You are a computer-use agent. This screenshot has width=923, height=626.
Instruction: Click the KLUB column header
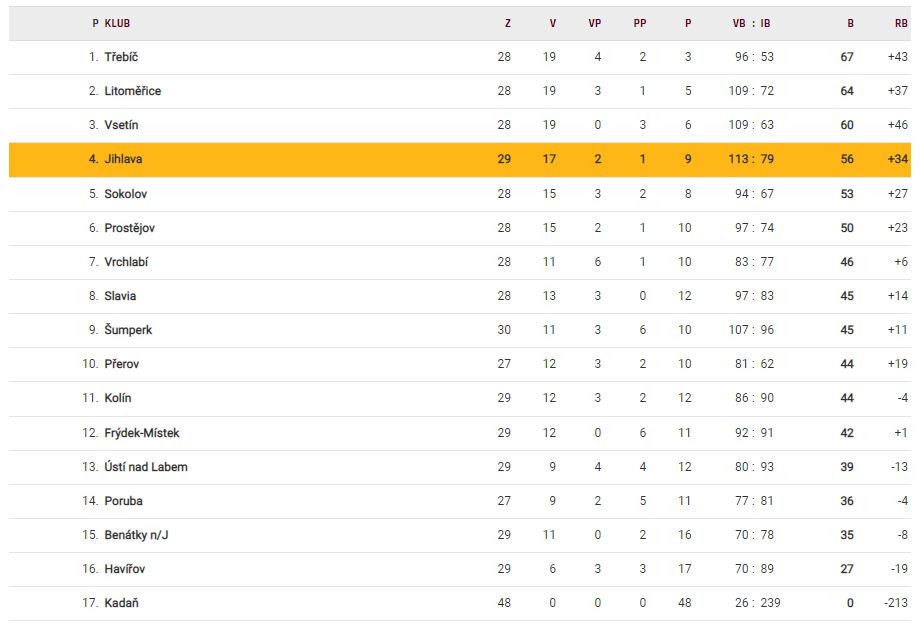(x=117, y=23)
